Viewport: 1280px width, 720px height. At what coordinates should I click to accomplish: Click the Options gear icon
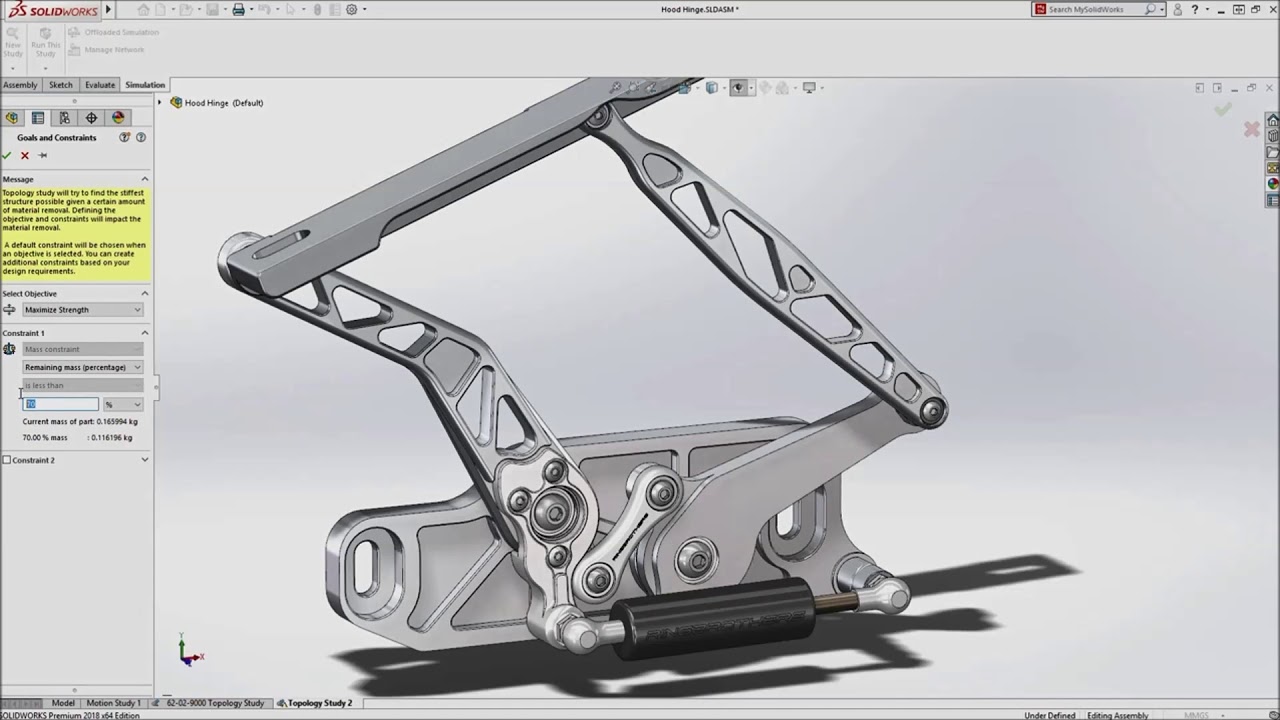click(x=351, y=10)
